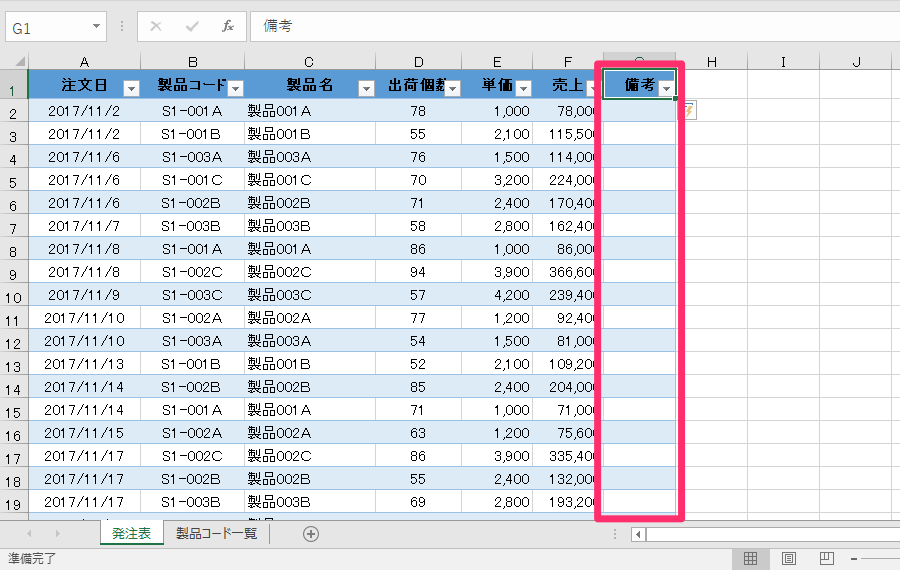Viewport: 900px width, 570px height.
Task: Open the filter dropdown for 出荷個数
Action: tap(453, 88)
